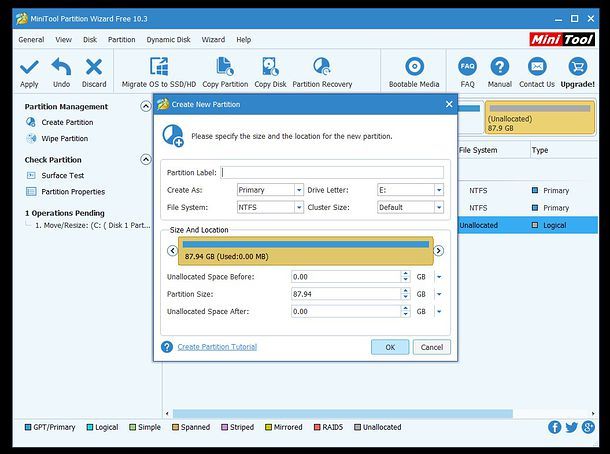Open the Drive Letter dropdown

439,190
